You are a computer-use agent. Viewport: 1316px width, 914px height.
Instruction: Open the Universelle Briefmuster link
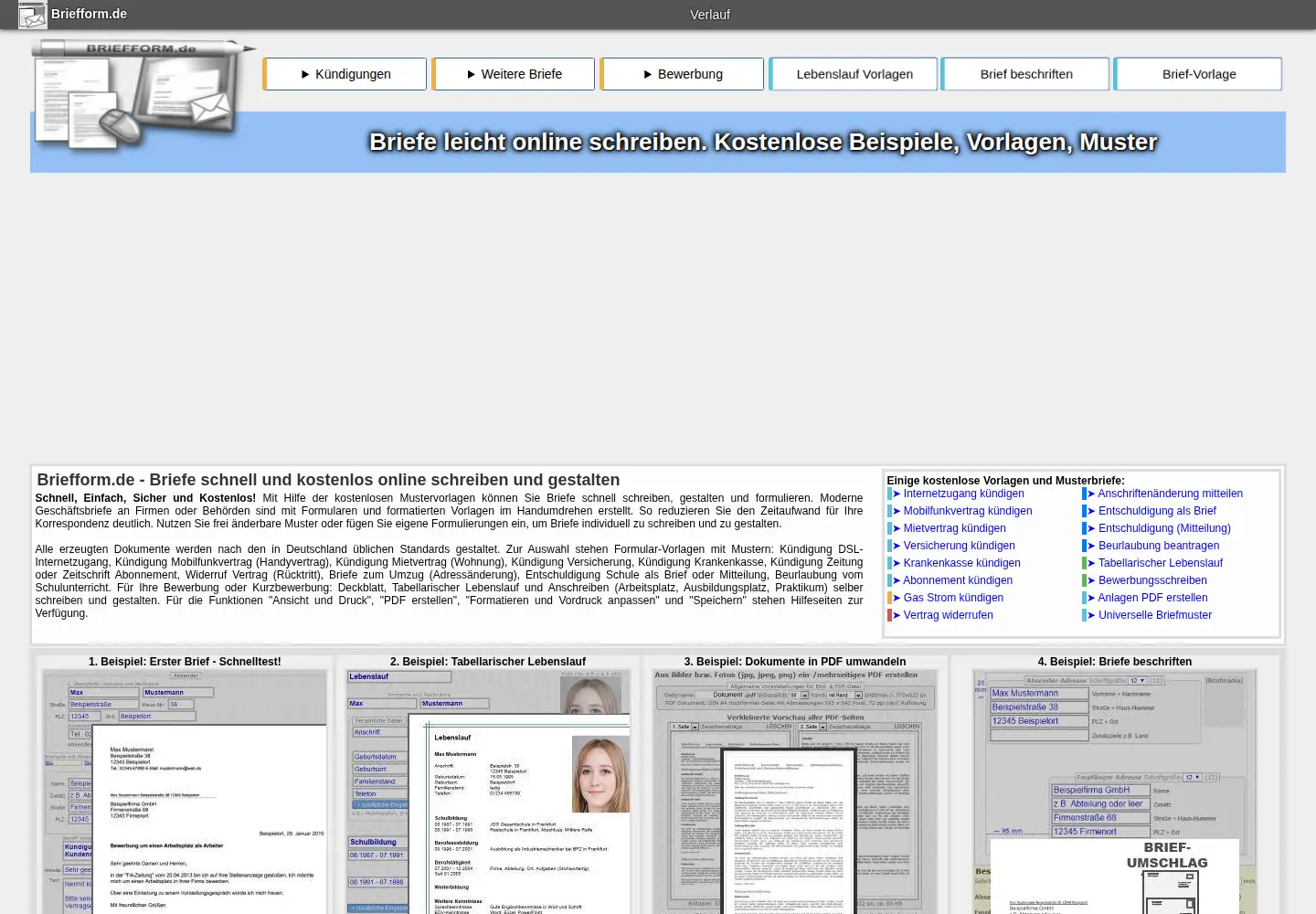(1154, 615)
